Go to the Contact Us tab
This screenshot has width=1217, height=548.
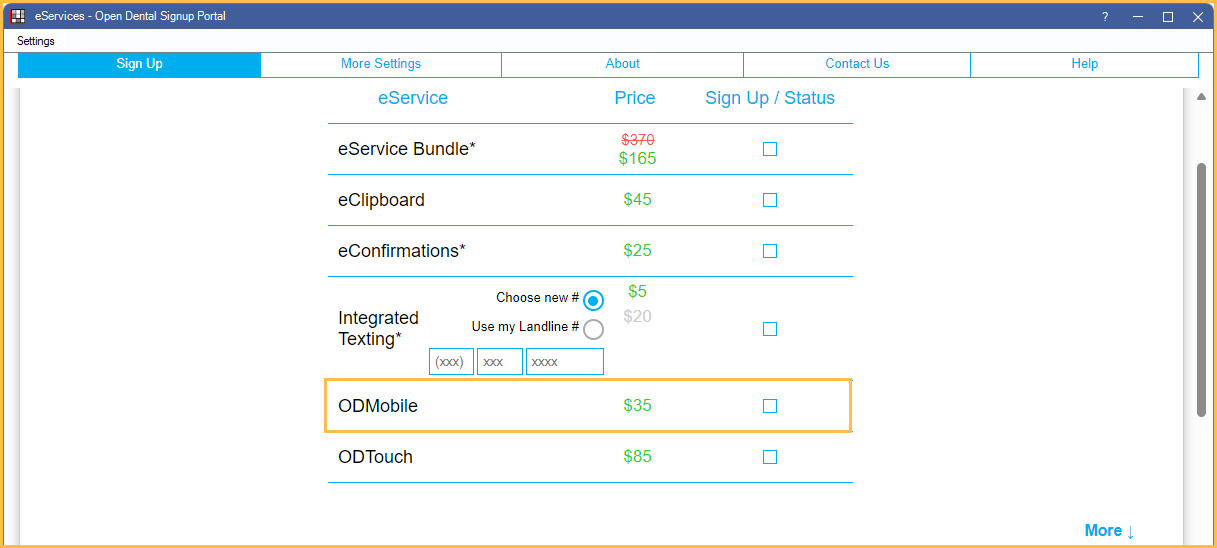click(x=857, y=64)
